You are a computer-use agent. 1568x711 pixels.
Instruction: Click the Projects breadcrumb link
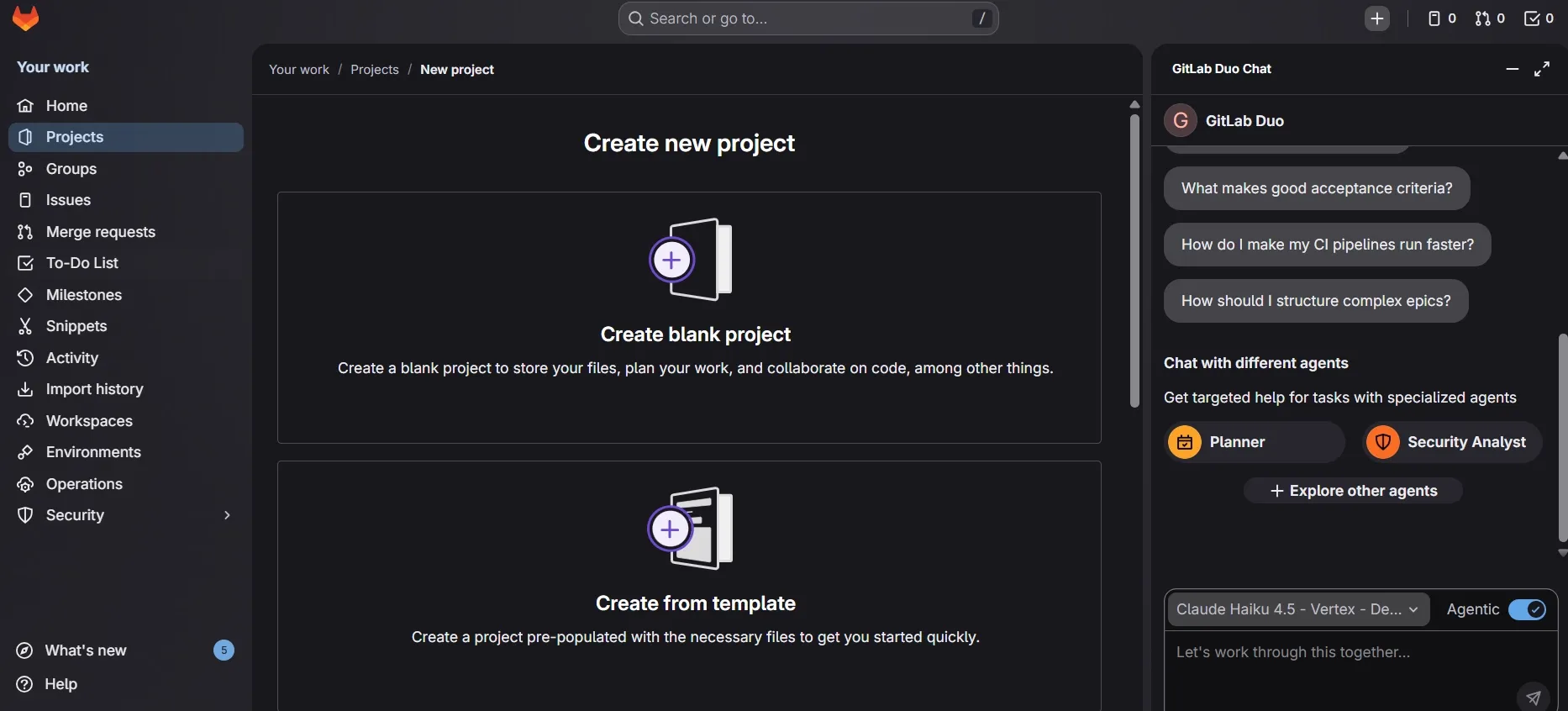375,70
